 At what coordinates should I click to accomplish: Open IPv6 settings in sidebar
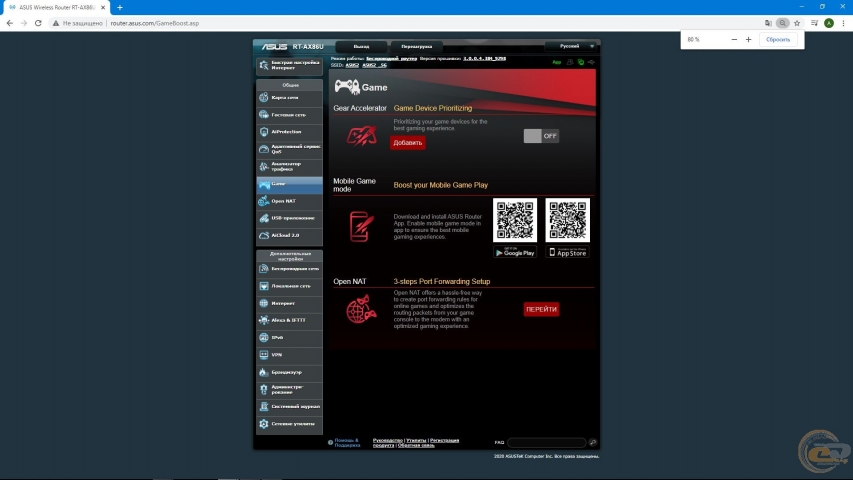tap(289, 337)
